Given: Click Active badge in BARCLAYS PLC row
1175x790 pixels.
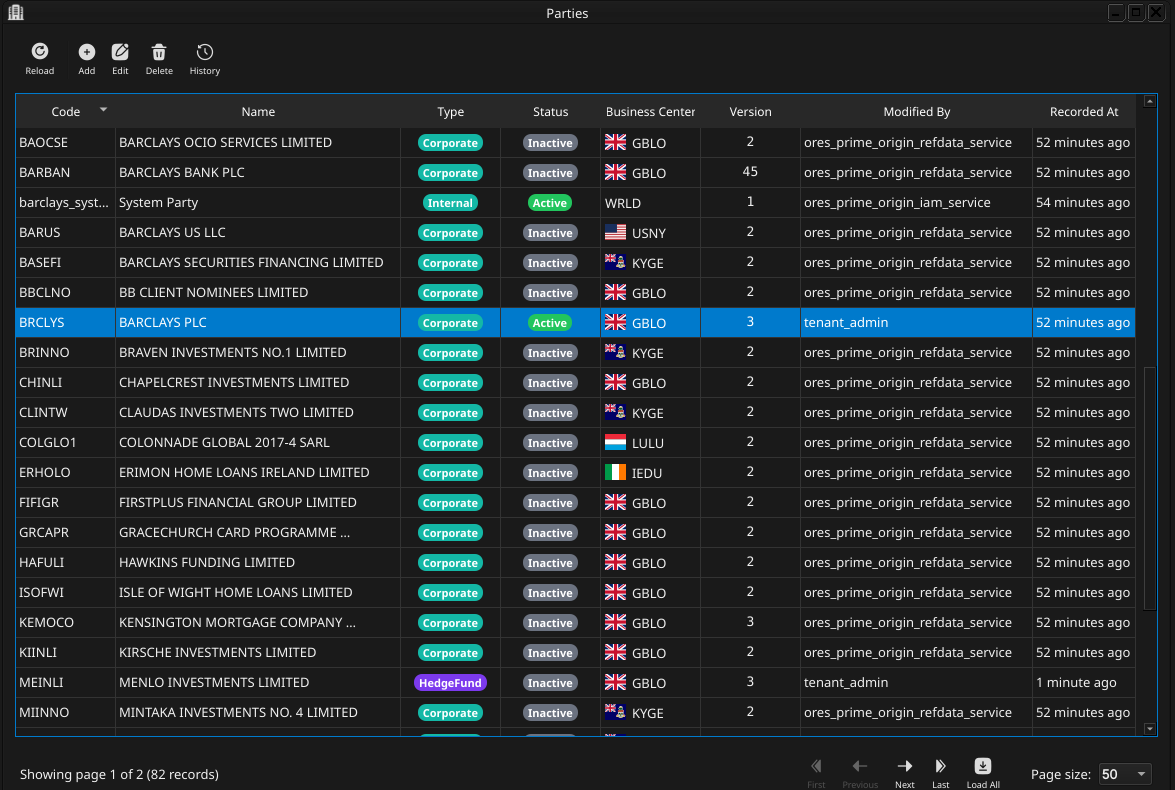Looking at the screenshot, I should coord(550,323).
